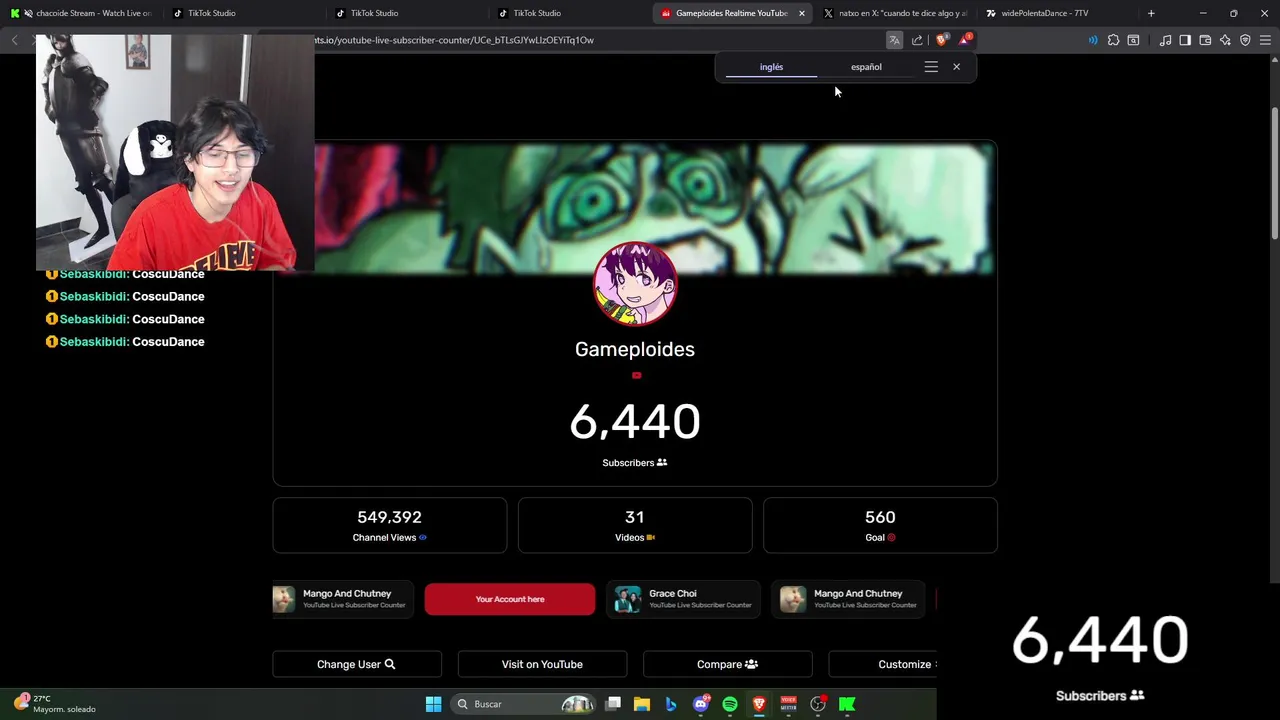Toggle the browser sidebar panel icon
Image resolution: width=1280 pixels, height=720 pixels.
point(1185,40)
